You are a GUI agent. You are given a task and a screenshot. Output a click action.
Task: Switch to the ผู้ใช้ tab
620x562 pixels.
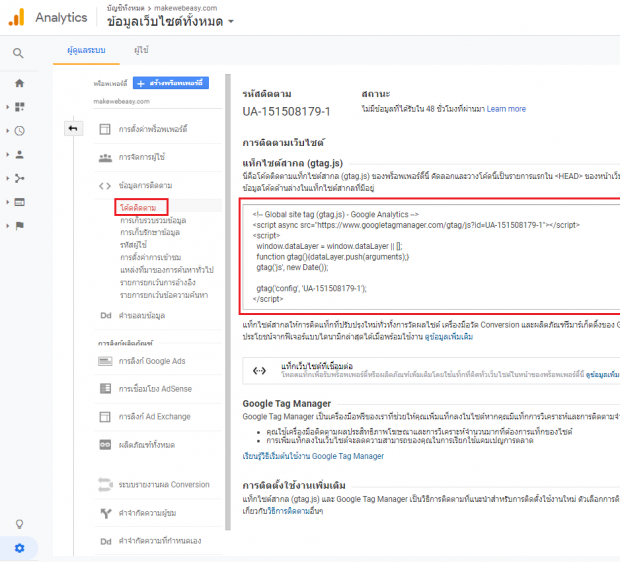141,49
